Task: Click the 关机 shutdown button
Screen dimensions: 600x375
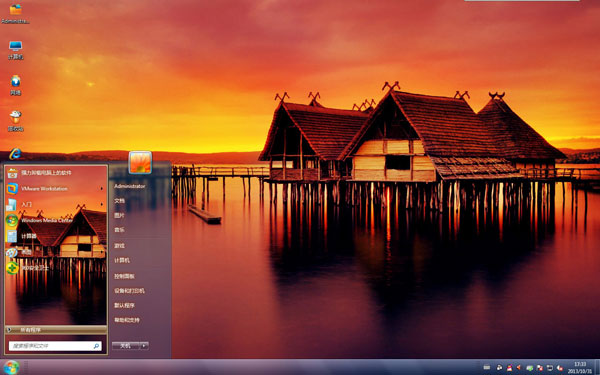Action: tap(126, 346)
